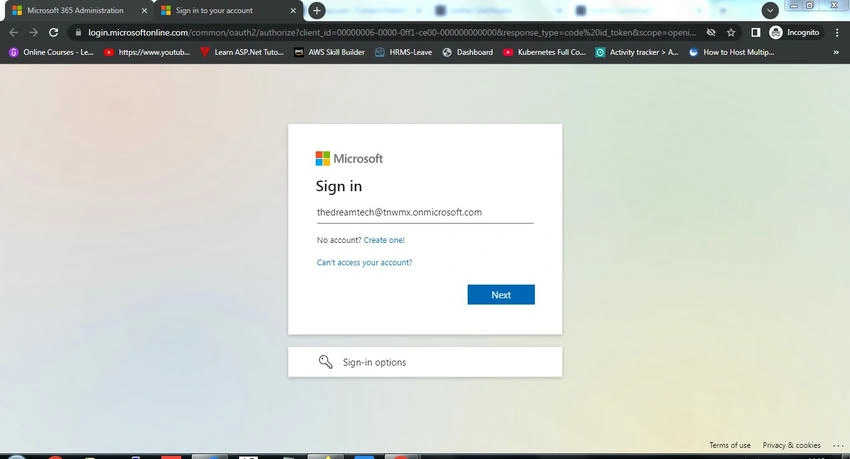
Task: Click the email input field
Action: [425, 212]
